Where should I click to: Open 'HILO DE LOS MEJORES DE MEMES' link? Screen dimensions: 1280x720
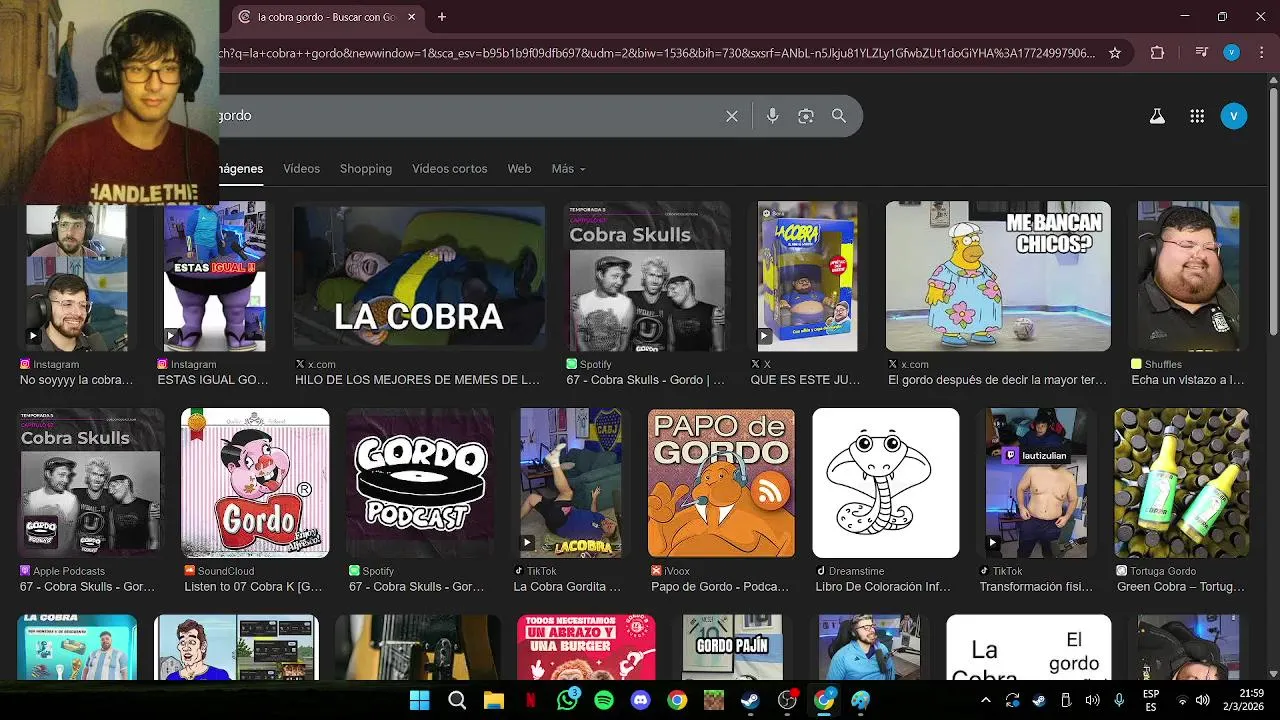[417, 380]
